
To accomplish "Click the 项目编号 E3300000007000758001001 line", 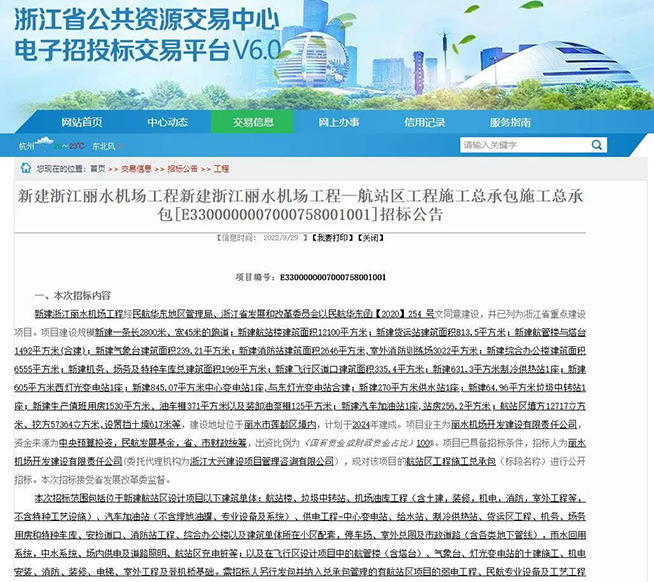I will (x=311, y=277).
